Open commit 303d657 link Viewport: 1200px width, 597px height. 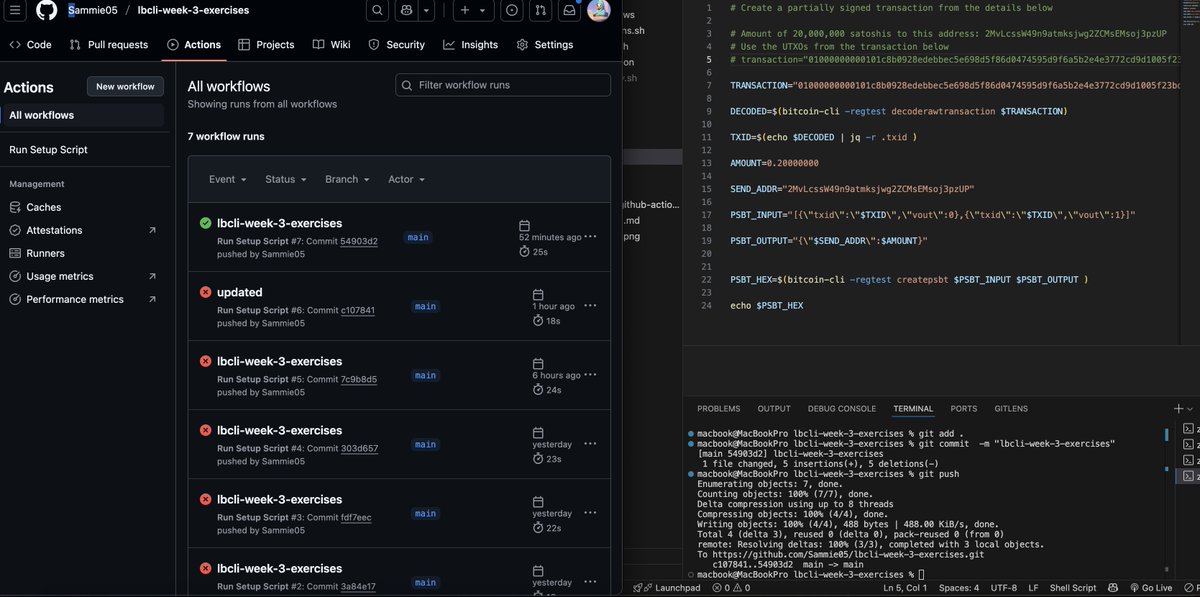pos(359,448)
